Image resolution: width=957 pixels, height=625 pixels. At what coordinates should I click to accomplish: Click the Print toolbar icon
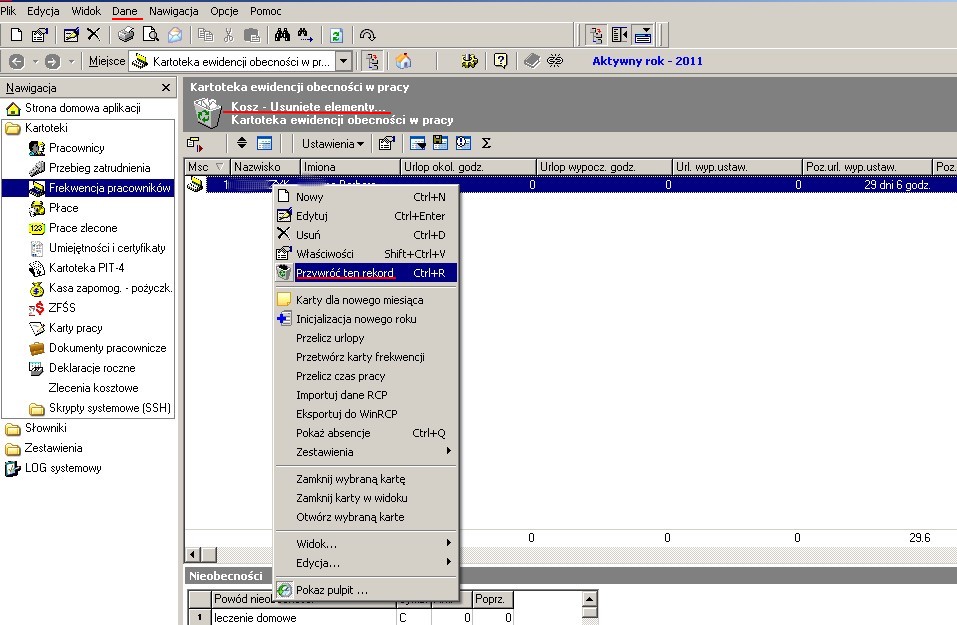tap(126, 35)
